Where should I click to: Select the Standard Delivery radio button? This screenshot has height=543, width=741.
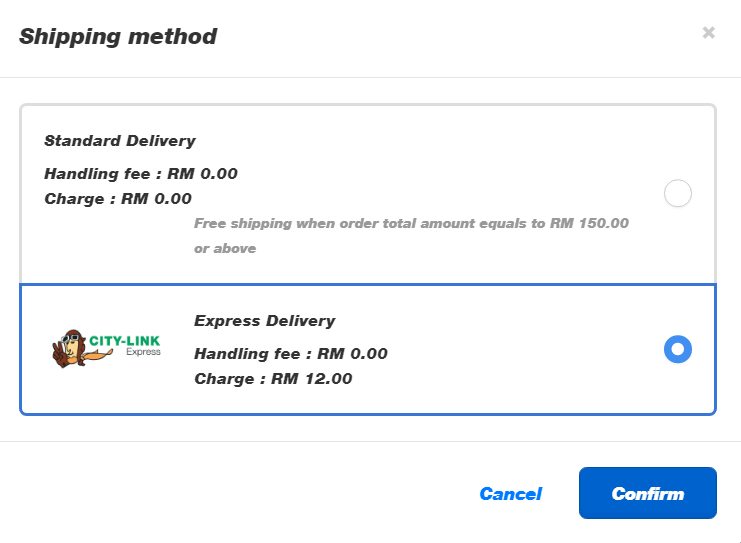[678, 193]
